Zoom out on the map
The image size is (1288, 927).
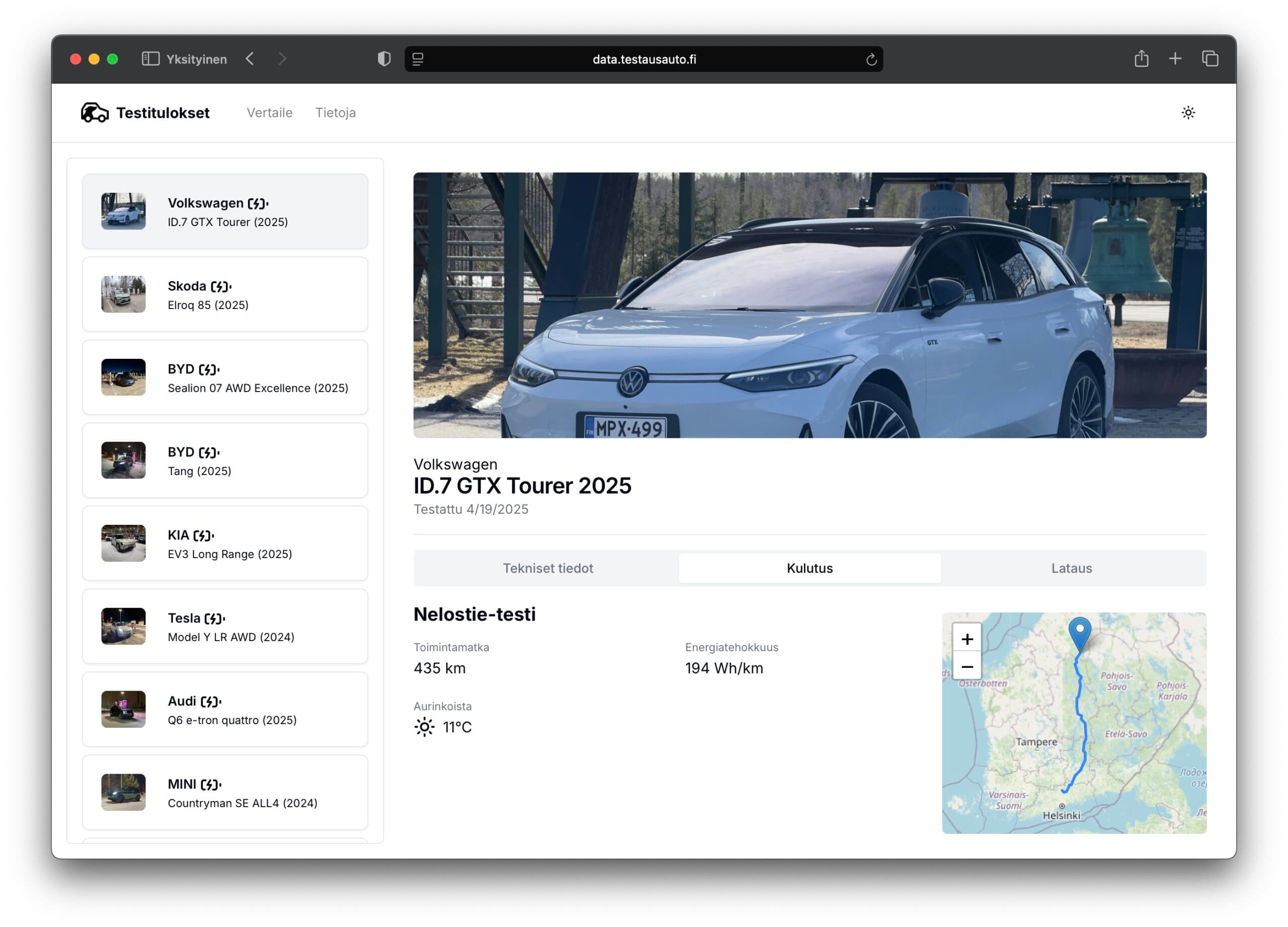tap(967, 666)
